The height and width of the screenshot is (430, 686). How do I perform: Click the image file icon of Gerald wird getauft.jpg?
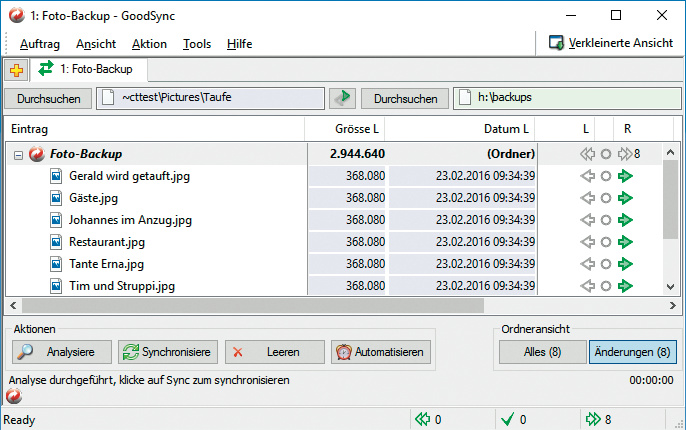point(56,176)
